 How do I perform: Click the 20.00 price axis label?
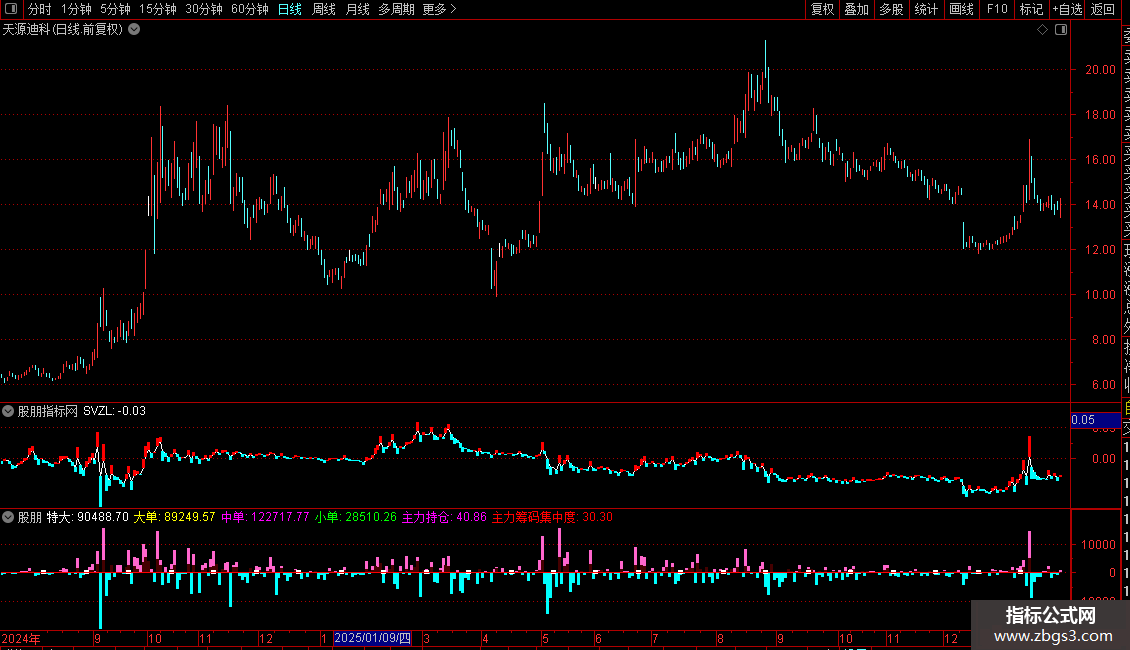click(x=1100, y=70)
